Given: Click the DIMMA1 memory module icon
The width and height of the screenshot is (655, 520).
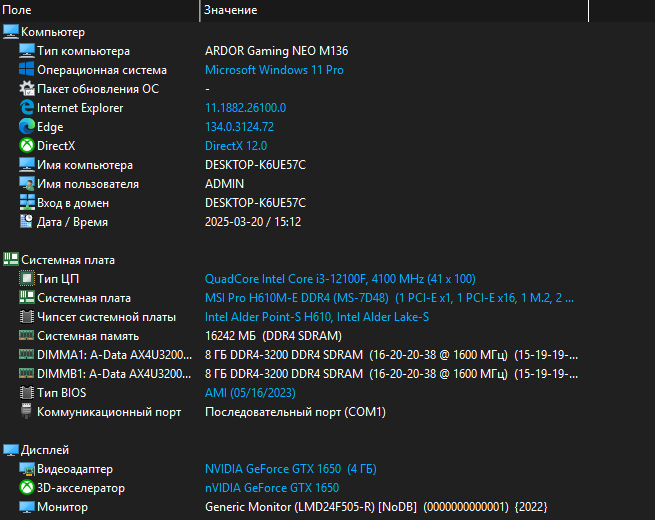Looking at the screenshot, I should pos(27,355).
